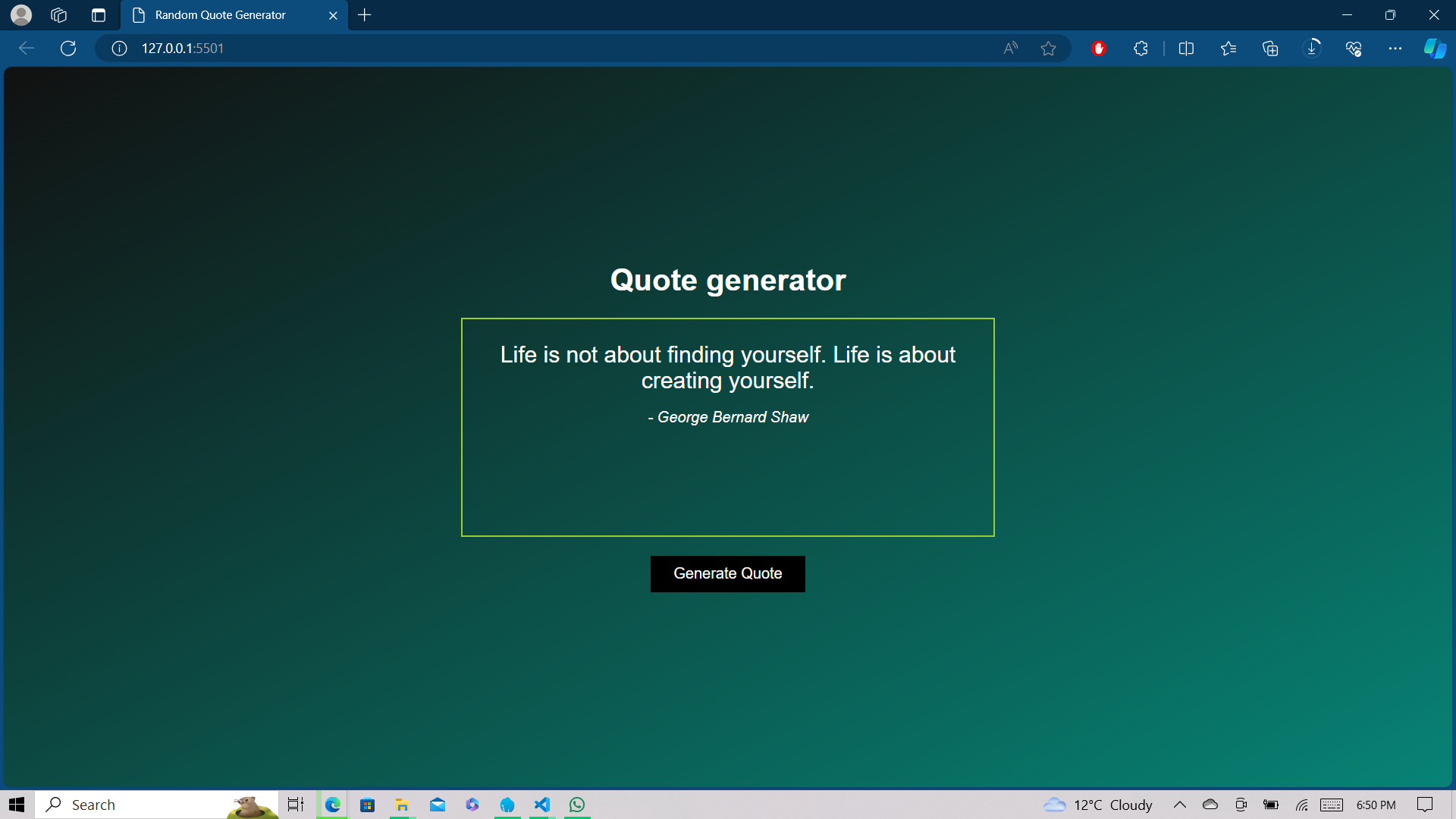Click the address bar URL field
This screenshot has width=1456, height=819.
(x=531, y=49)
